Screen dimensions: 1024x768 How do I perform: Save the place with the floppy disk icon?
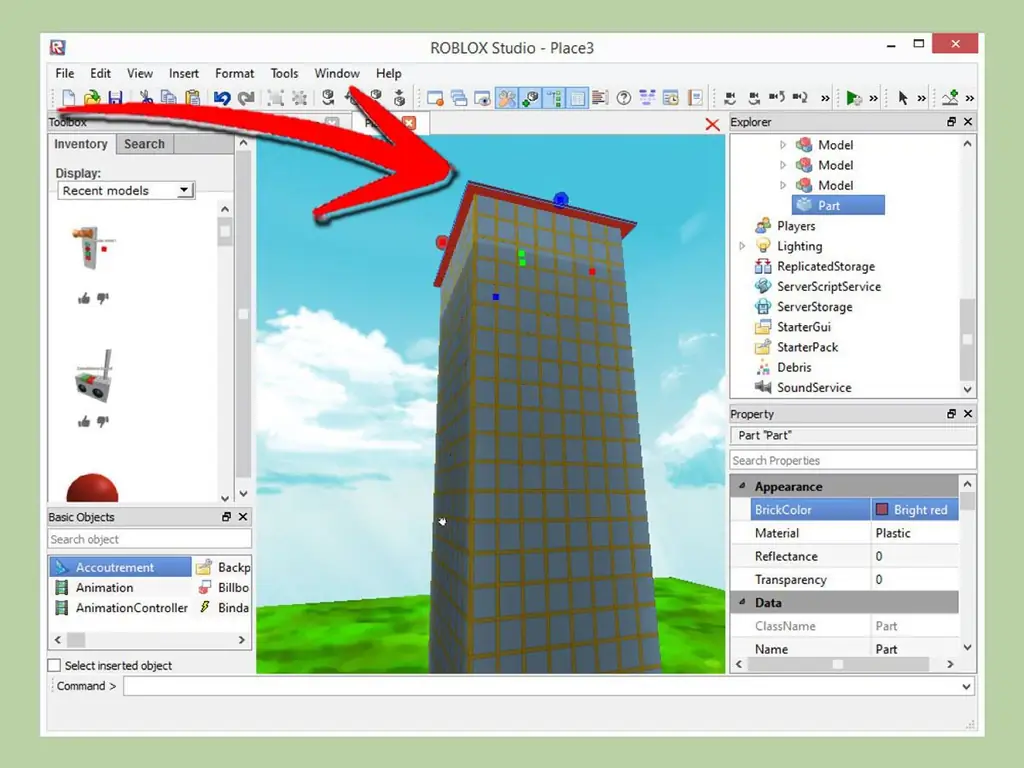116,98
